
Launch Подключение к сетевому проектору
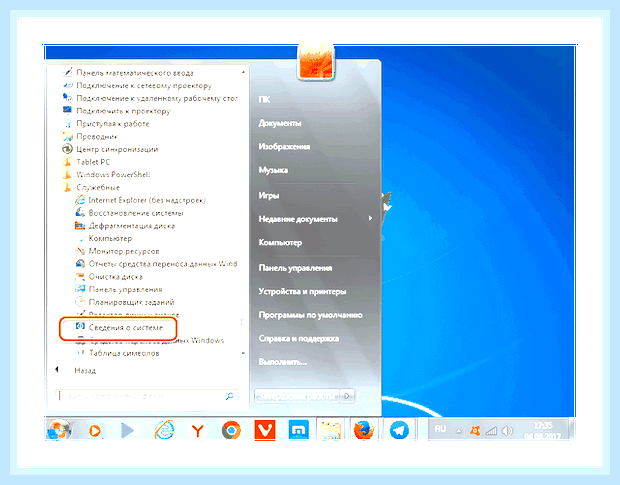pos(137,85)
